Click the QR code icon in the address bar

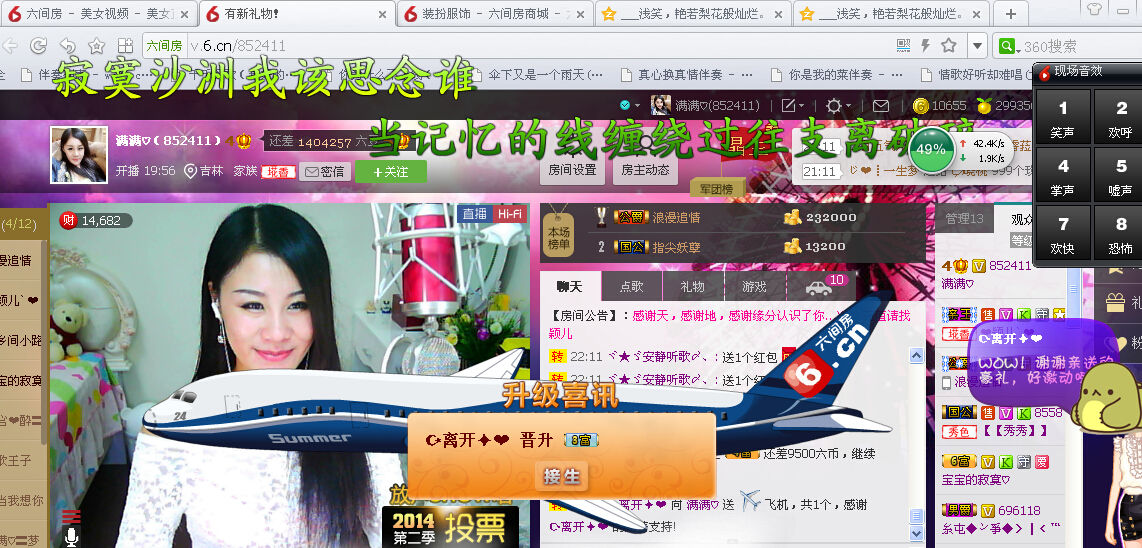(x=903, y=46)
